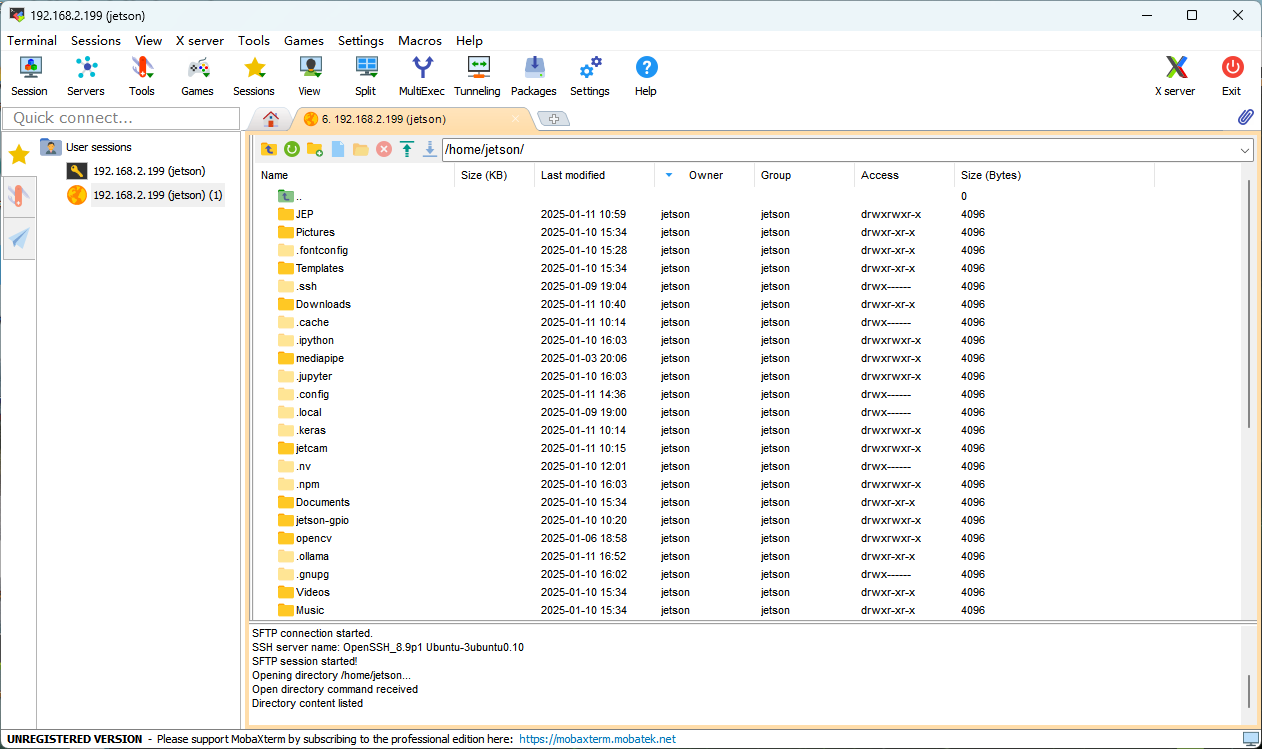Open the mobaxterm.mobatek.net subscription link

click(596, 738)
